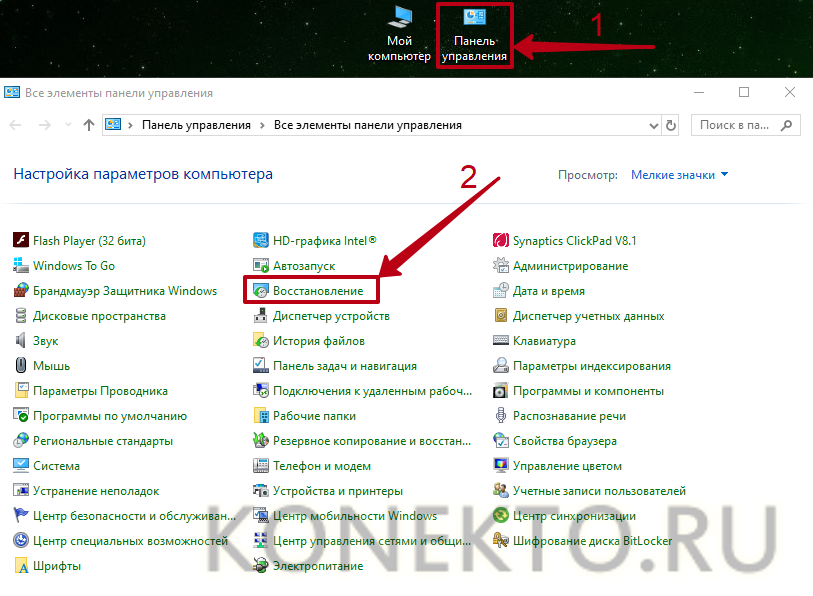The height and width of the screenshot is (596, 813).
Task: Click the Брандмауэр Защитника Windows icon
Action: 22,291
